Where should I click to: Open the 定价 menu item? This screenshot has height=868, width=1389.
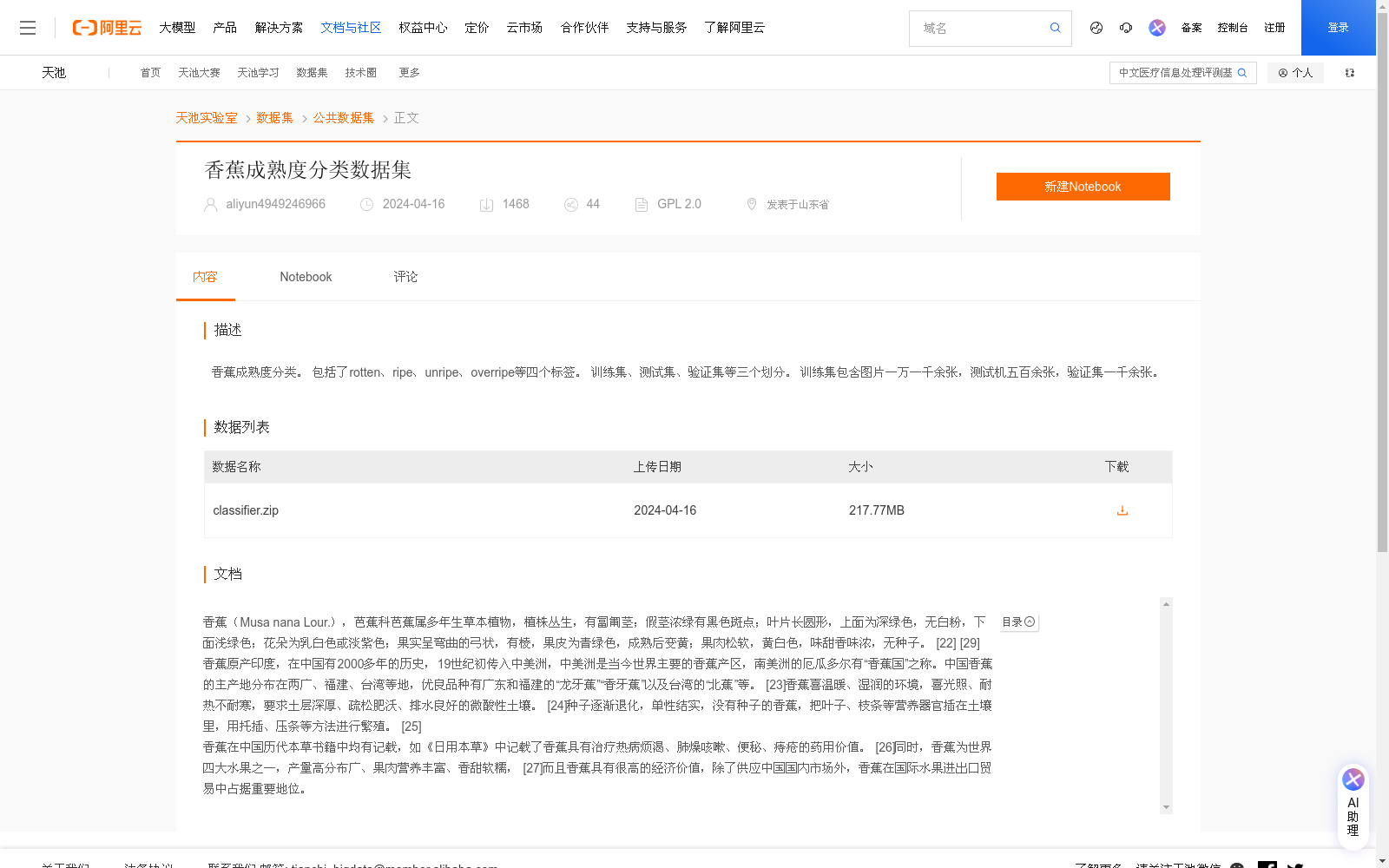(477, 28)
